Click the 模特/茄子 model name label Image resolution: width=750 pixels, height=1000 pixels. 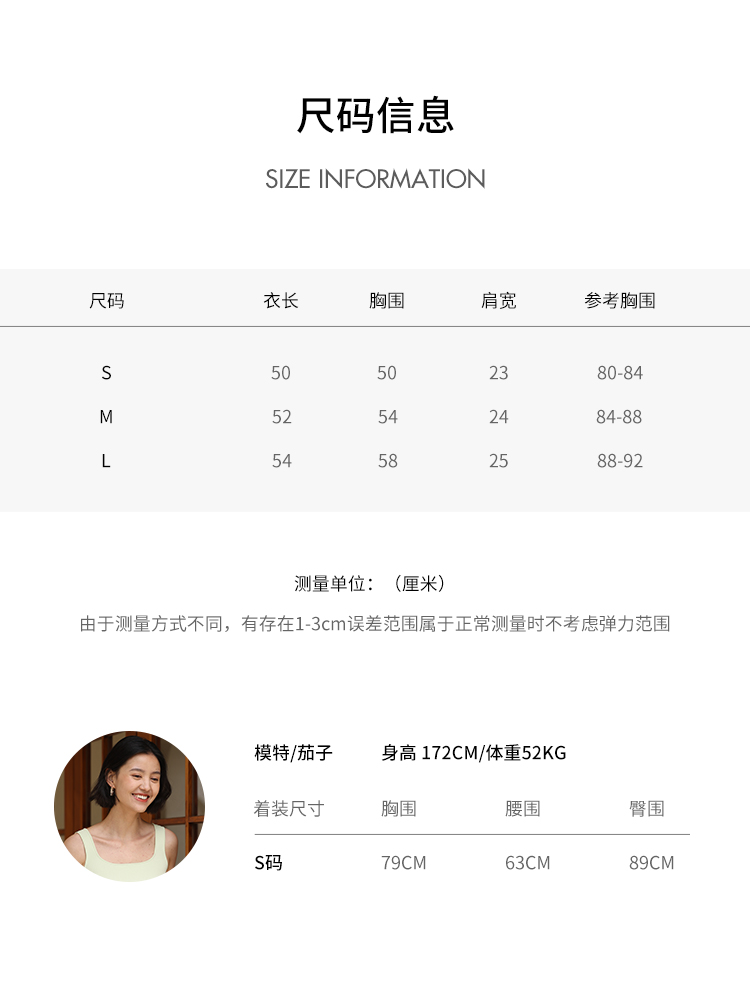(293, 753)
